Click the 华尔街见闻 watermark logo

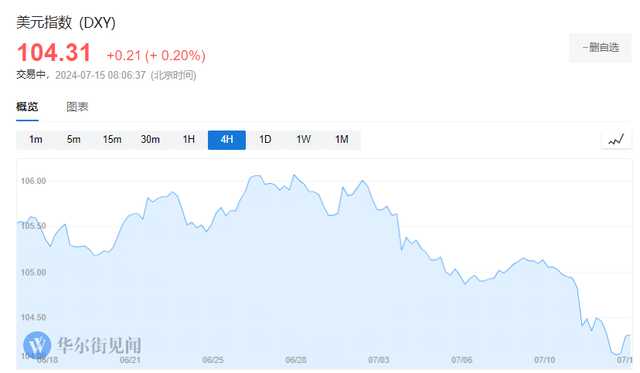[x=82, y=345]
